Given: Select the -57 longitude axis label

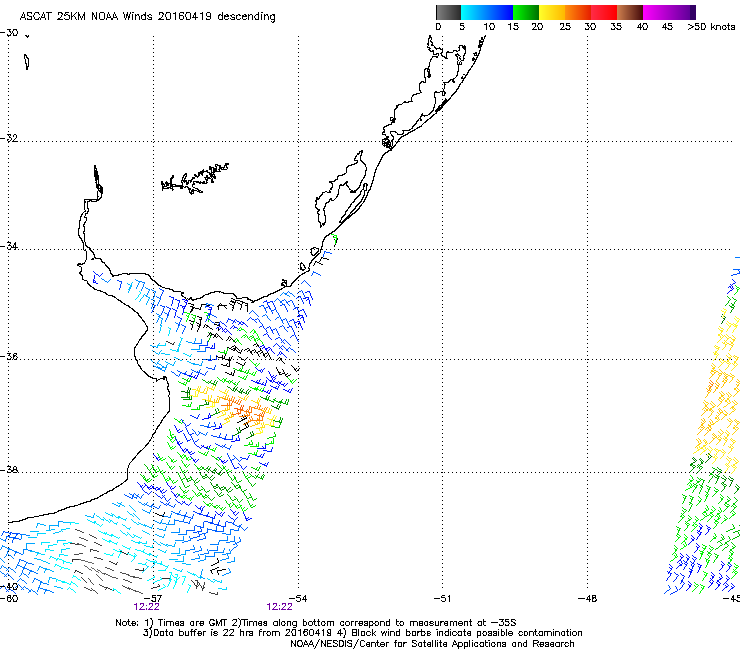Looking at the screenshot, I should [x=152, y=599].
